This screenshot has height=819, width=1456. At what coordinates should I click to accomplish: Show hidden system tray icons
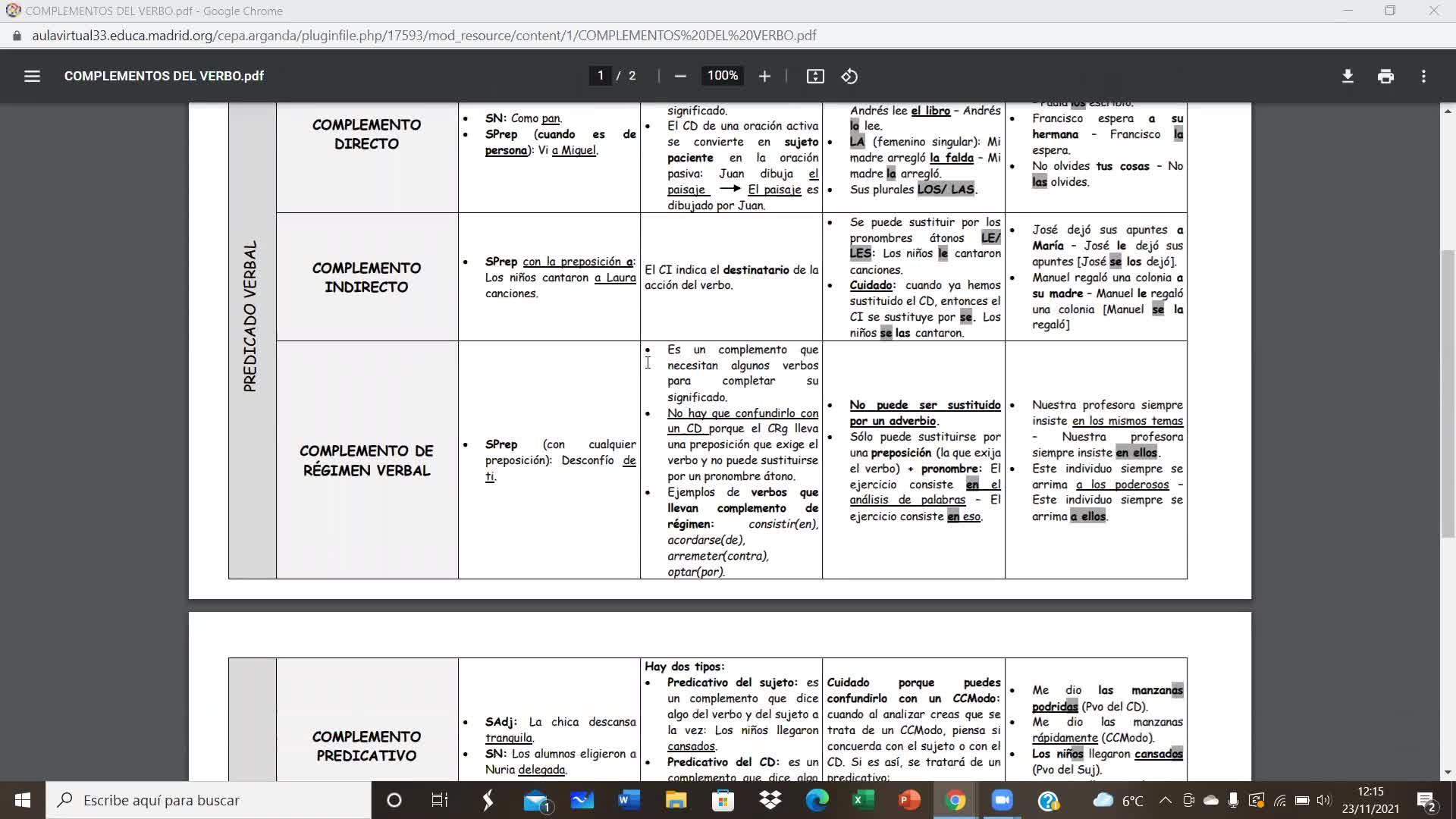click(x=1166, y=800)
